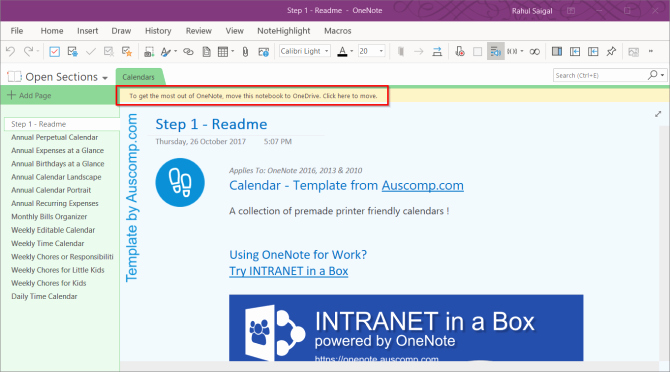Apply the font color A button
Image resolution: width=670 pixels, height=372 pixels.
tap(342, 52)
